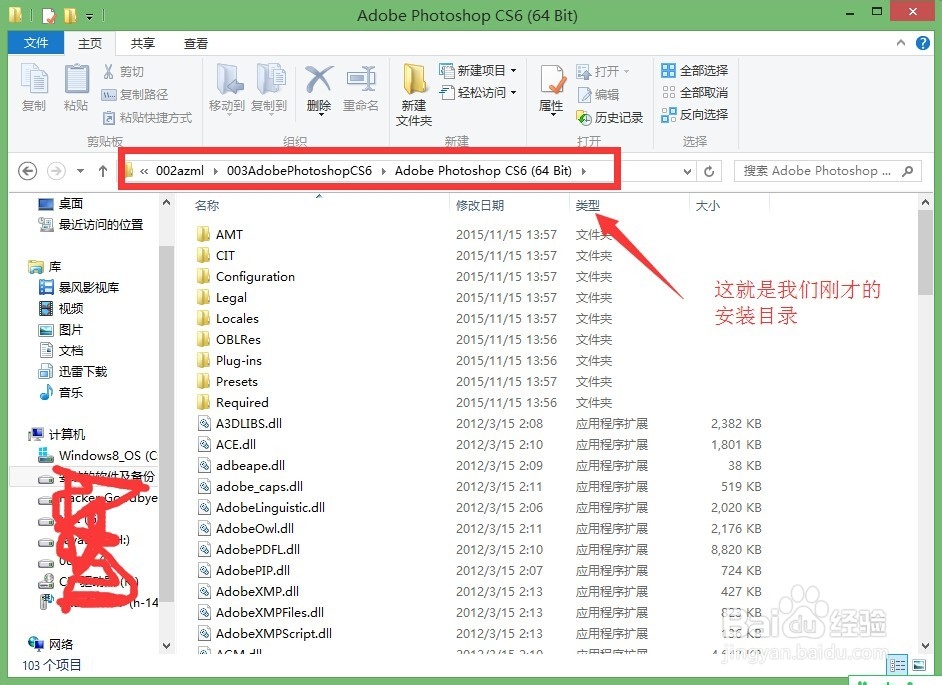The image size is (942, 685).
Task: Collapse the ribbon with the chevron
Action: (901, 43)
